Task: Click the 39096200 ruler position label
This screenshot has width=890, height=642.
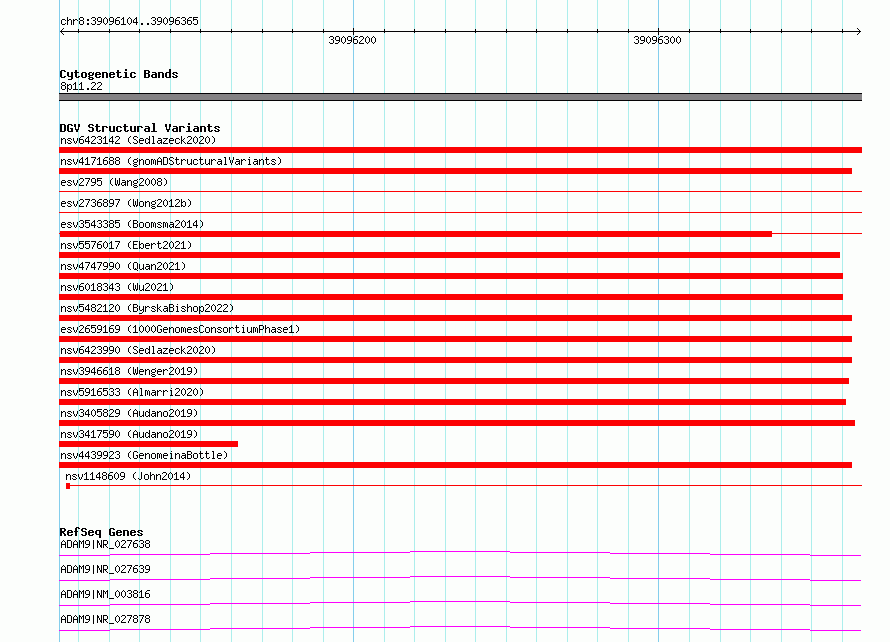Action: click(352, 40)
